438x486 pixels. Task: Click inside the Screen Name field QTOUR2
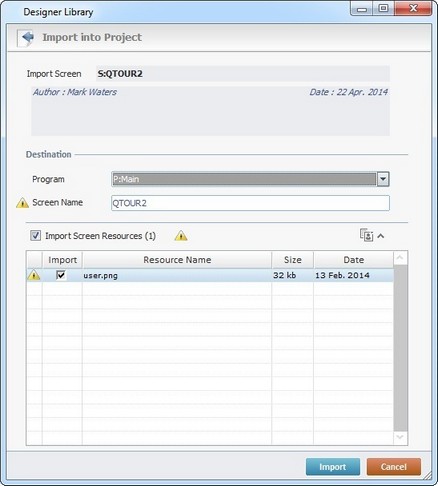250,203
